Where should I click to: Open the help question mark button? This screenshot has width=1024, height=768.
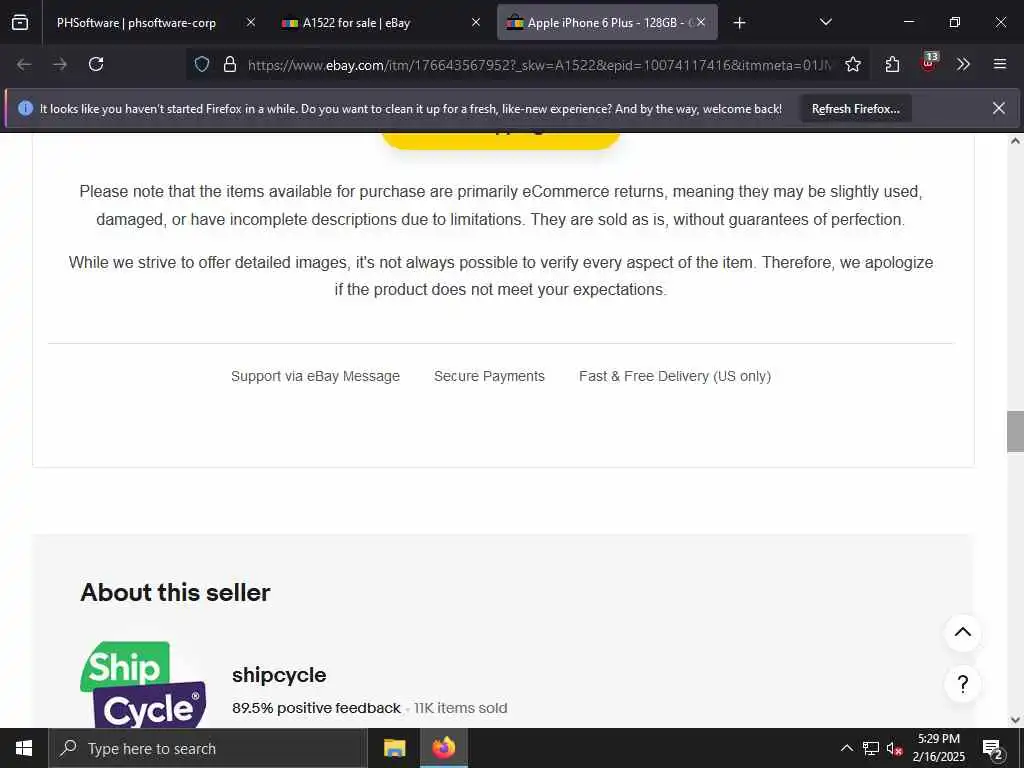coord(963,684)
